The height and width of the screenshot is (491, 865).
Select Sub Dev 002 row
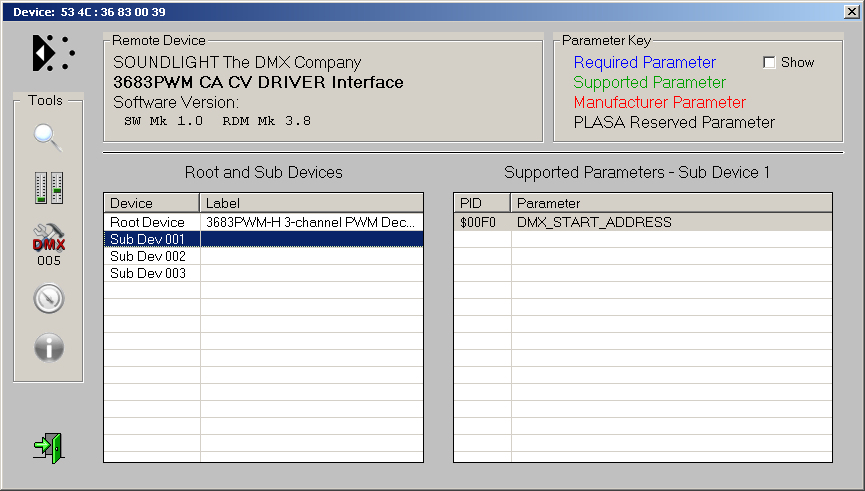click(147, 256)
